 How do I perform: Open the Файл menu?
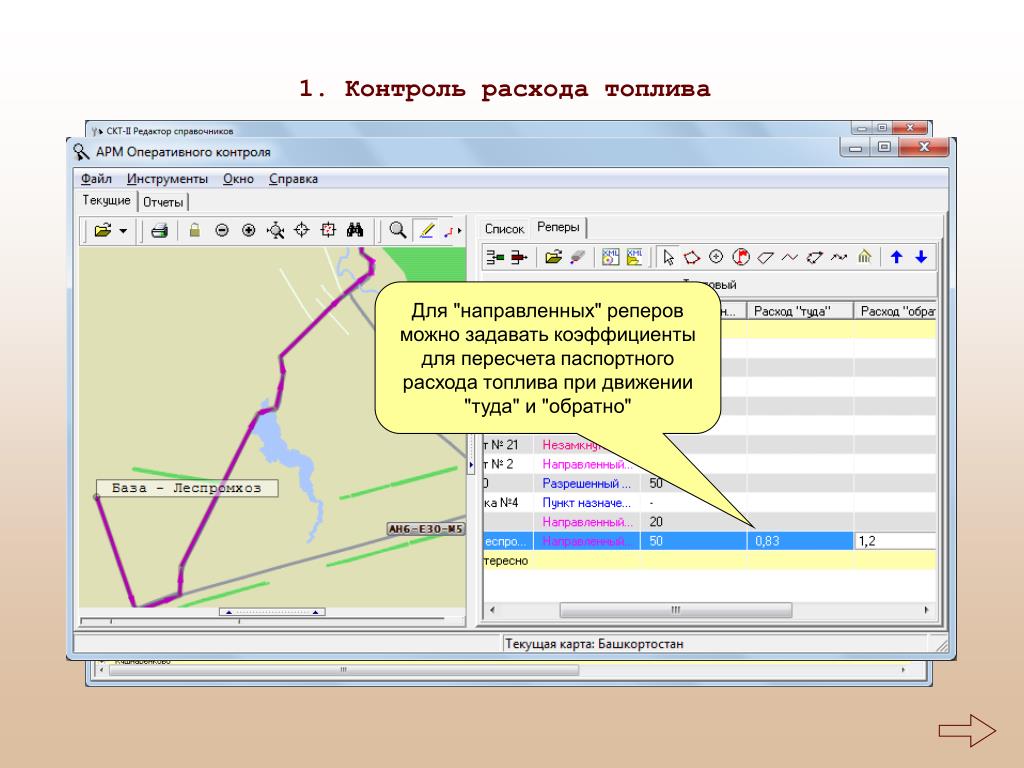[96, 179]
